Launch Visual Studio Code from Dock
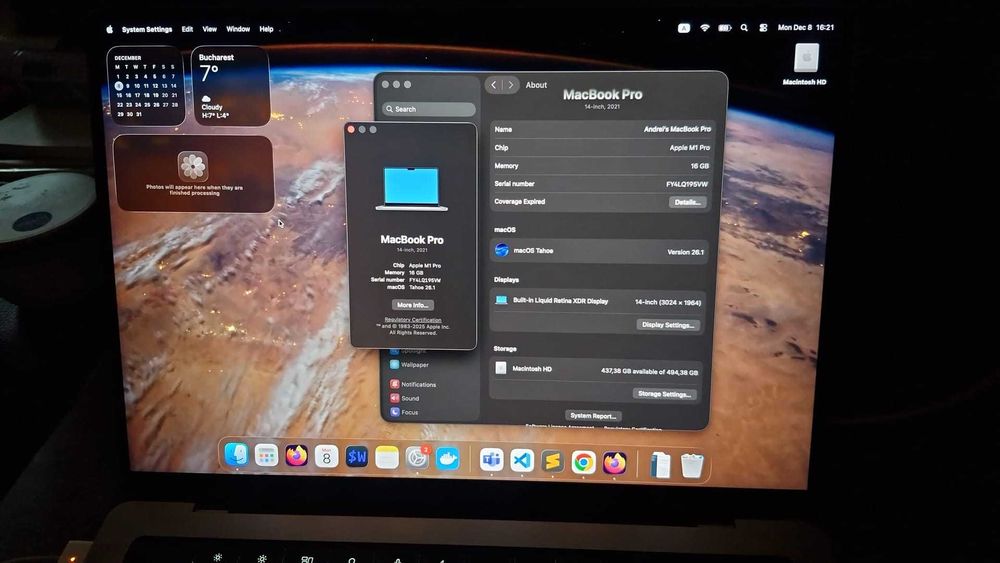Image resolution: width=1000 pixels, height=563 pixels. pos(522,460)
